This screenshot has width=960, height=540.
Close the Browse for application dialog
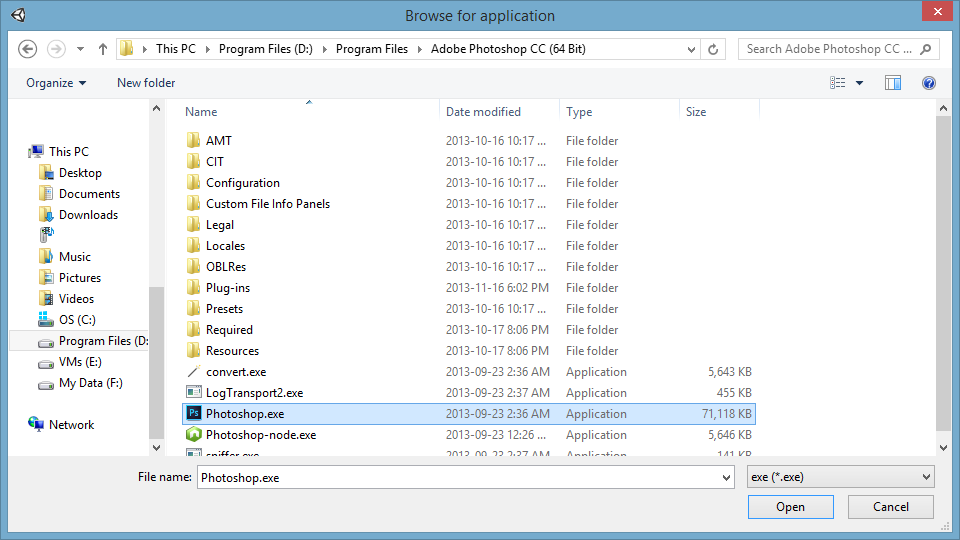click(937, 12)
